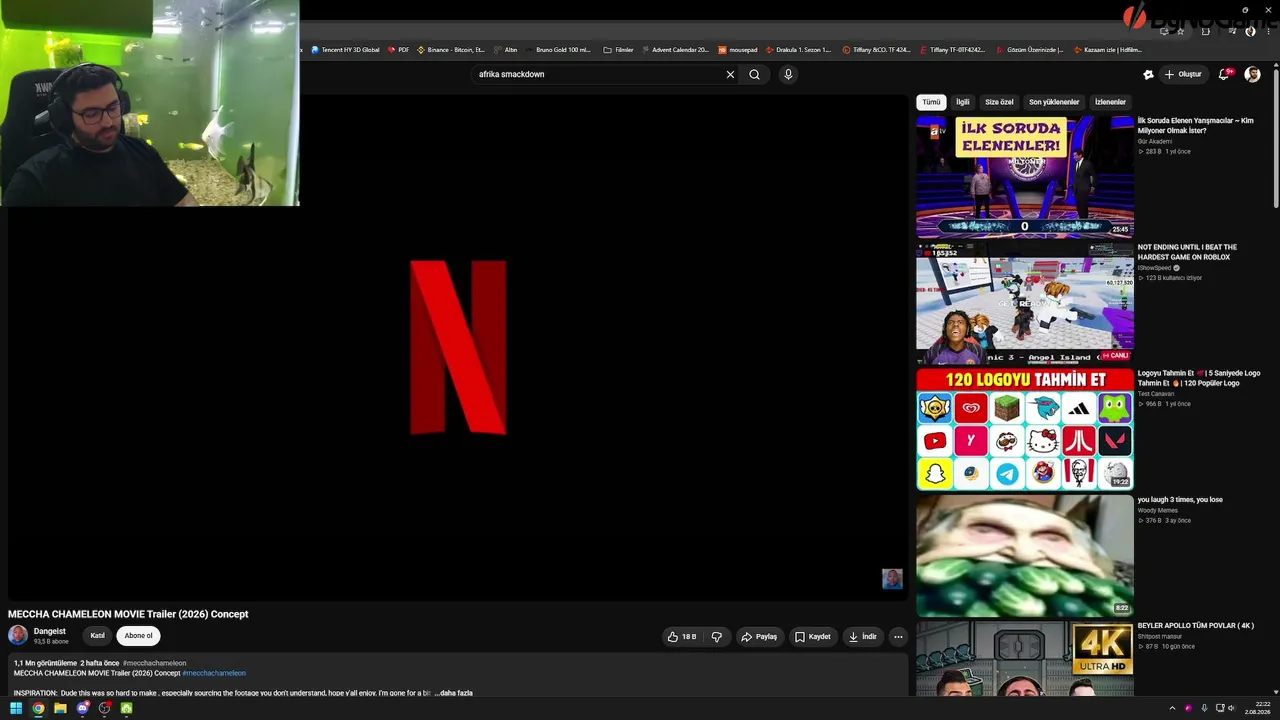Select the Tümü filter chip
Image resolution: width=1280 pixels, height=720 pixels.
coord(931,102)
